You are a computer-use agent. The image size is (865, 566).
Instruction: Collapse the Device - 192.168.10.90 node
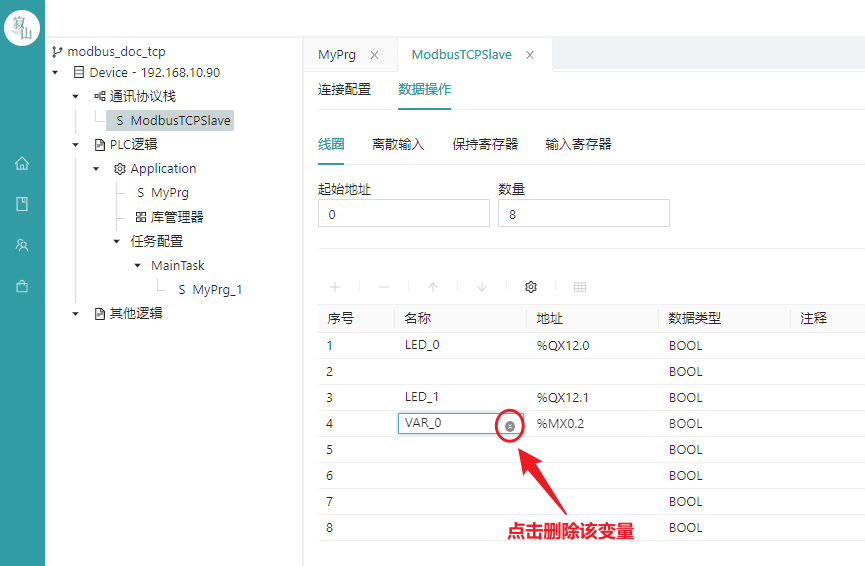[x=55, y=73]
